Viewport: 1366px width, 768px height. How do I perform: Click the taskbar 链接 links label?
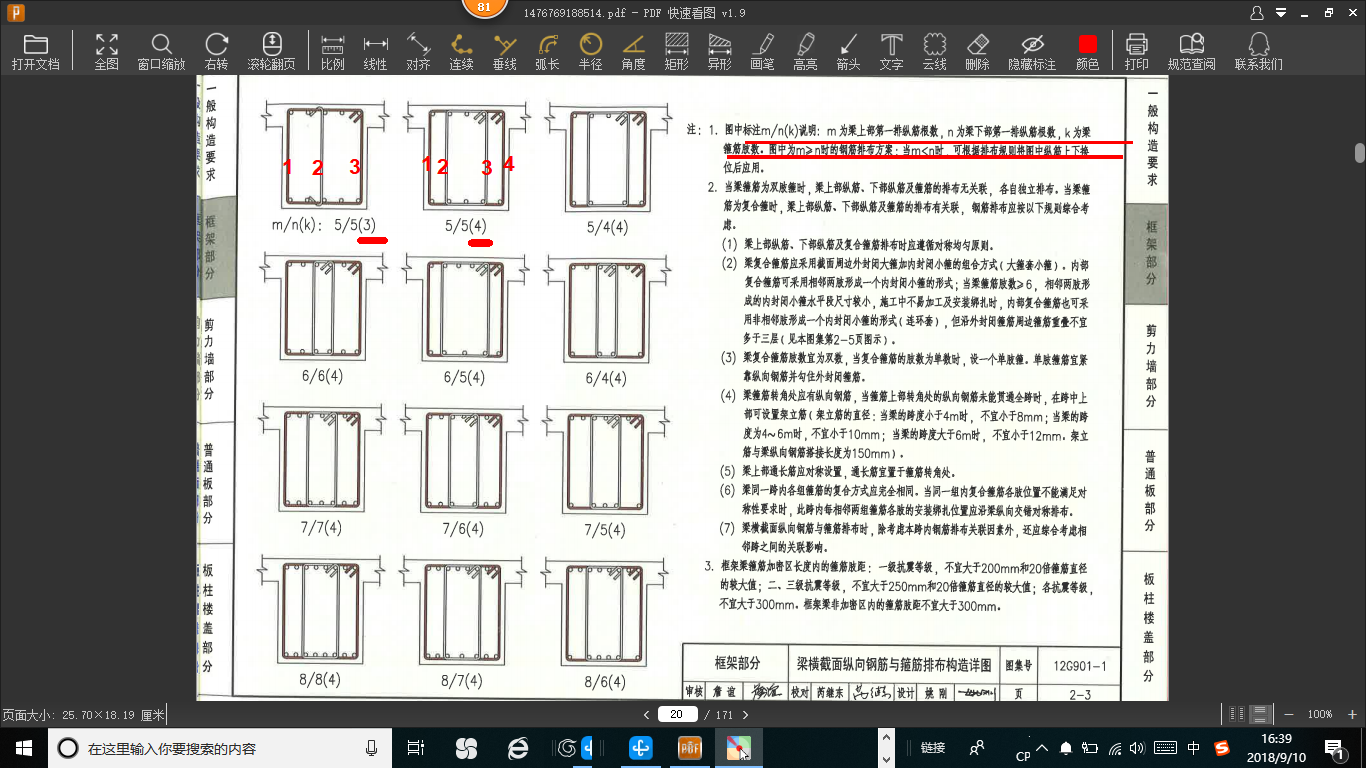tap(933, 747)
